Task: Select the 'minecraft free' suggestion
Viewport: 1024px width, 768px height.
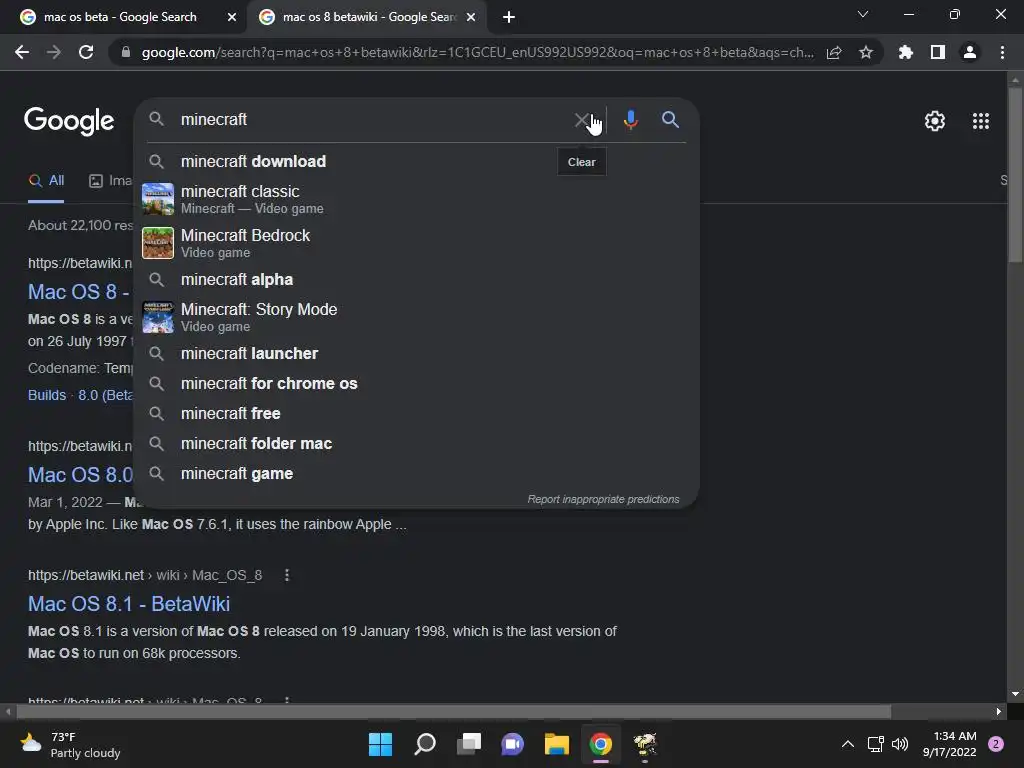Action: (x=416, y=413)
